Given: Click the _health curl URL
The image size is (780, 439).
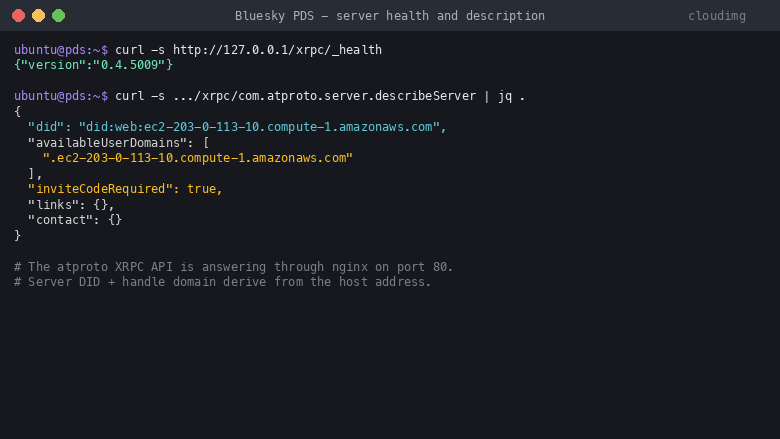Looking at the screenshot, I should [x=277, y=50].
